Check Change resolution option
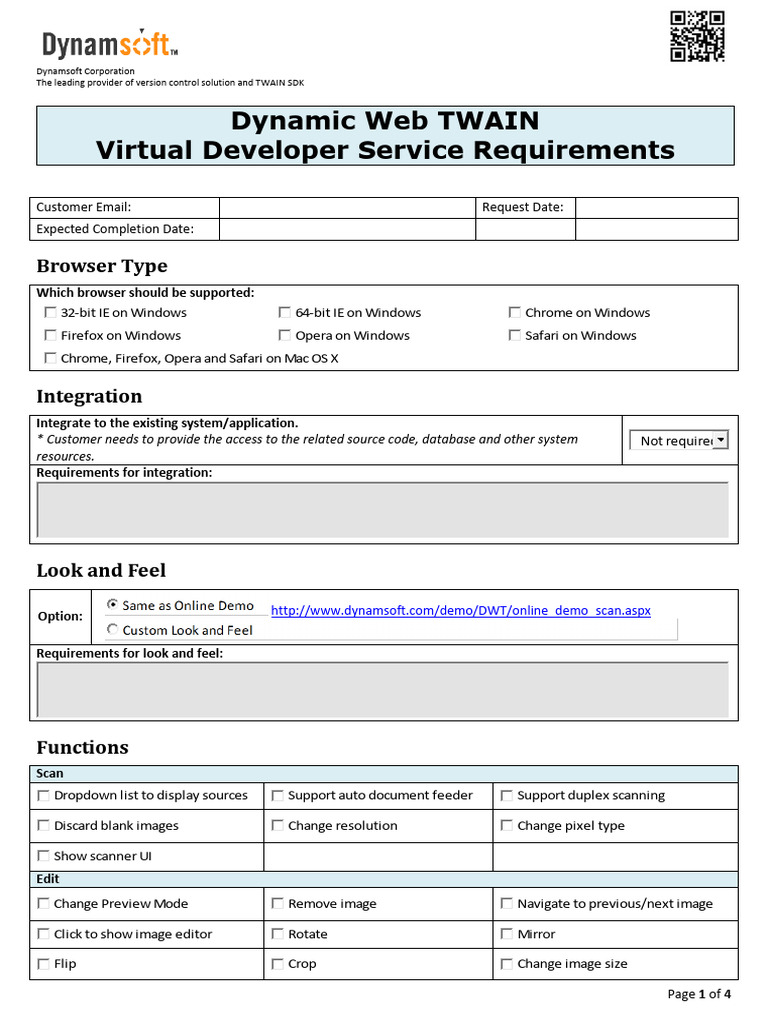 (x=278, y=825)
